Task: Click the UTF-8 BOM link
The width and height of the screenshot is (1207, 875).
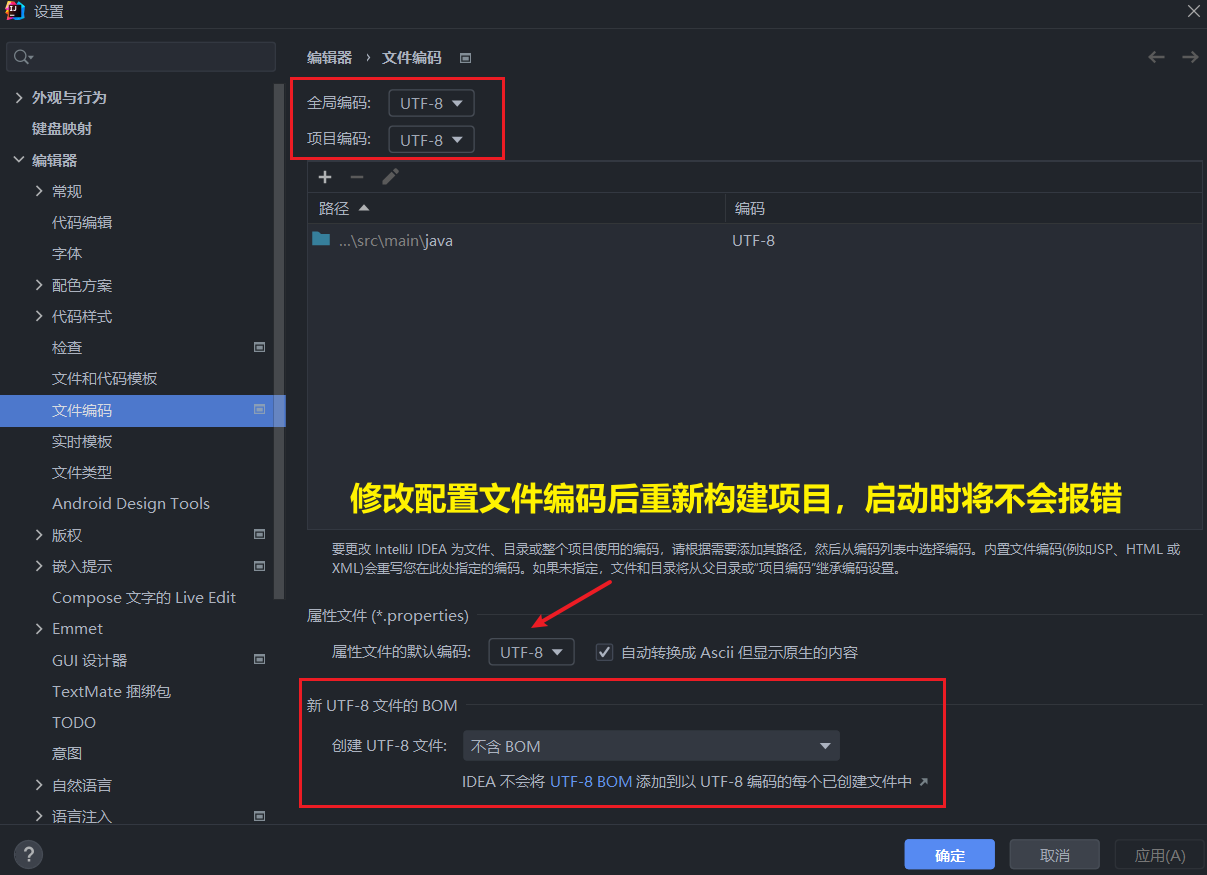Action: pos(591,782)
